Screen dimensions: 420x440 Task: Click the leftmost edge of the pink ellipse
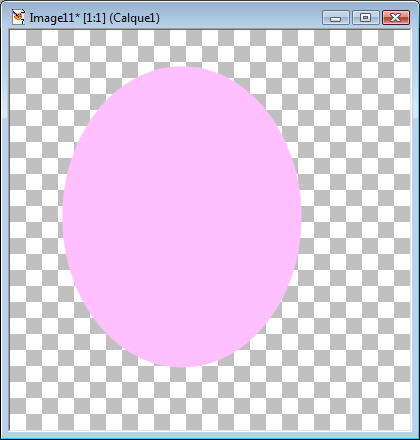pos(63,217)
